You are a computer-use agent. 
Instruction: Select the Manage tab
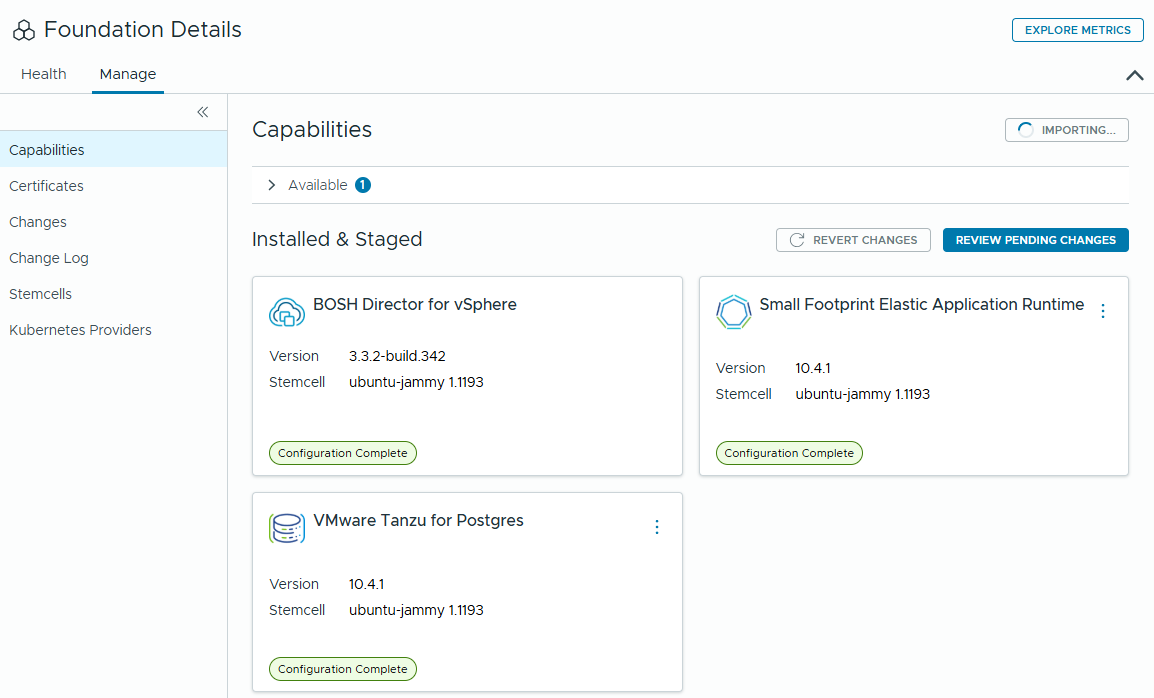click(x=128, y=74)
